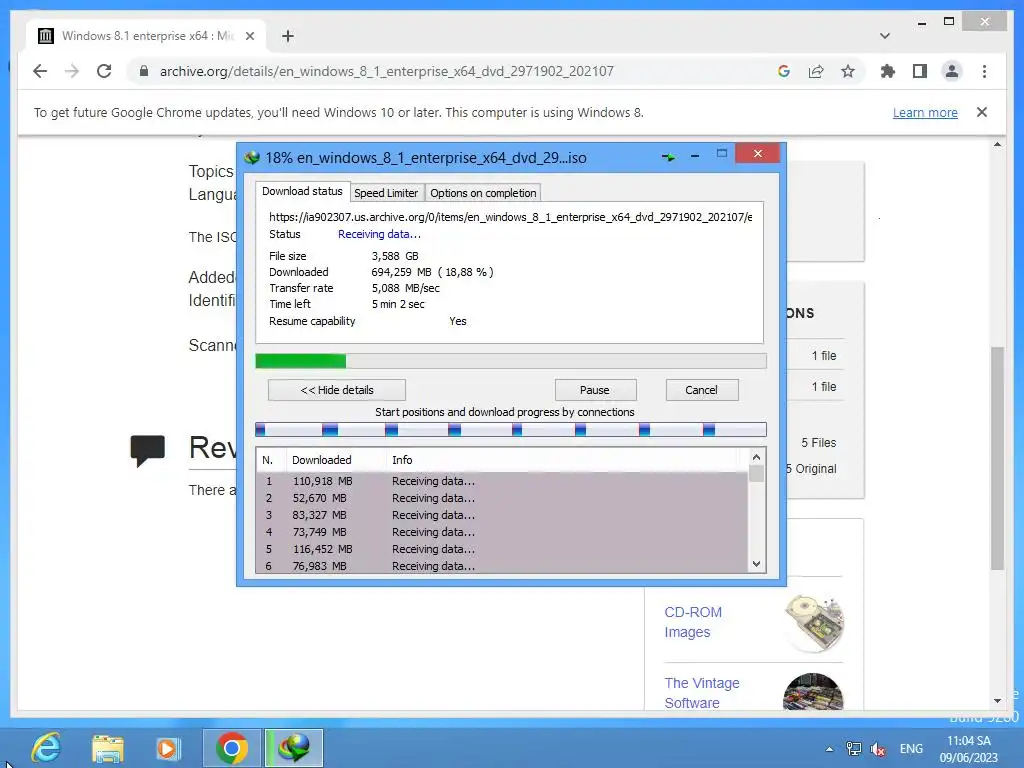Click the comment bubble Reviews icon
The image size is (1024, 768).
pyautogui.click(x=148, y=451)
